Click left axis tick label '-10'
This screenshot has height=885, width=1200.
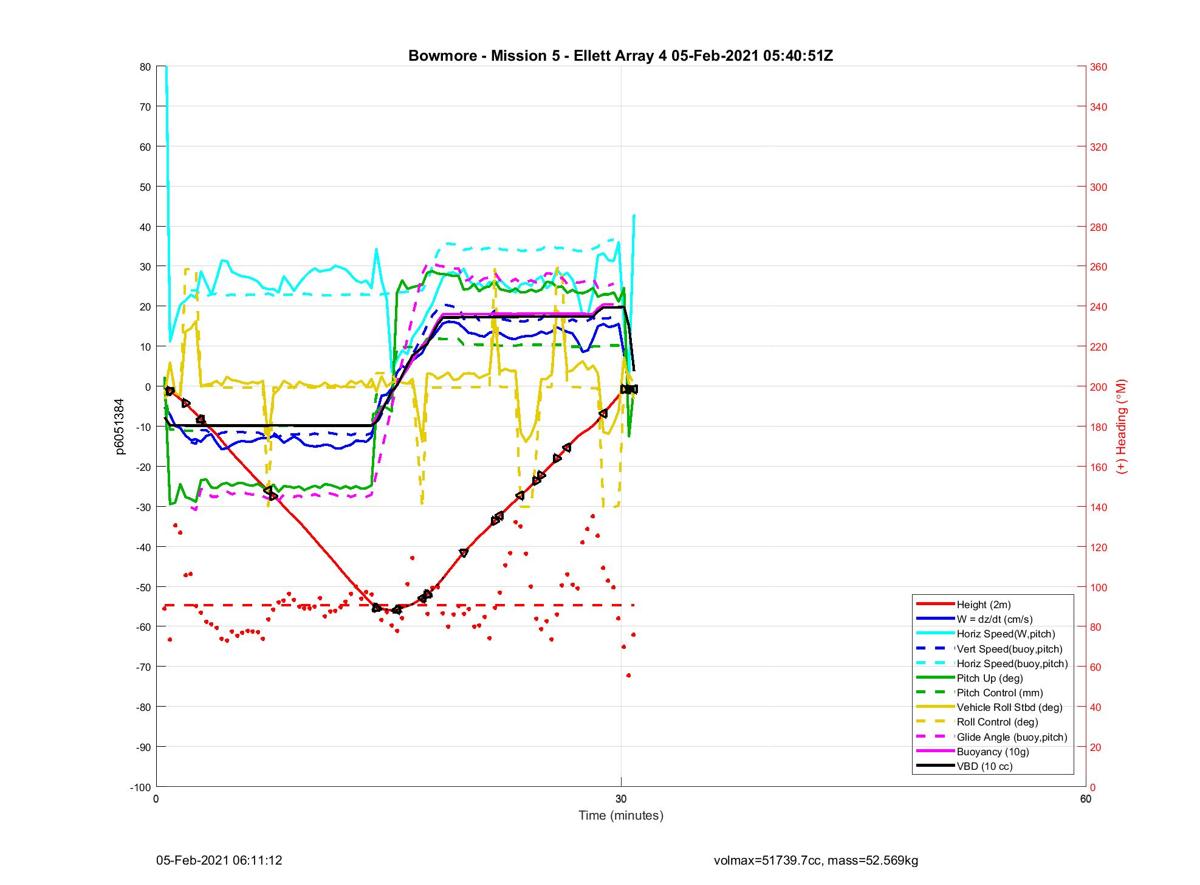pos(143,427)
